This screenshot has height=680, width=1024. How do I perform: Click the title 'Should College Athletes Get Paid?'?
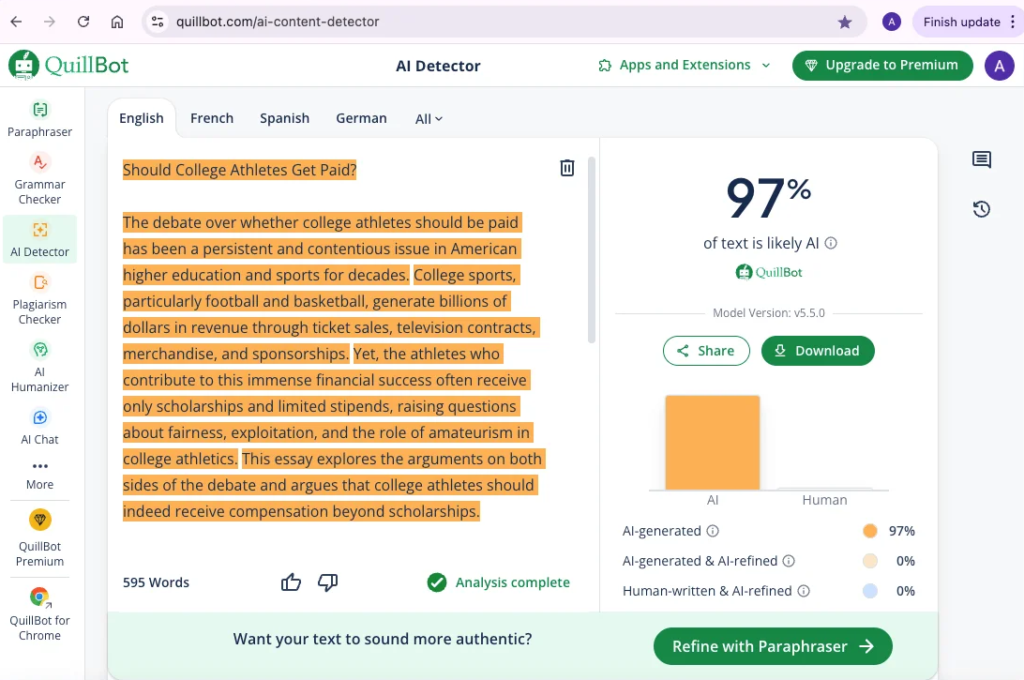(240, 170)
